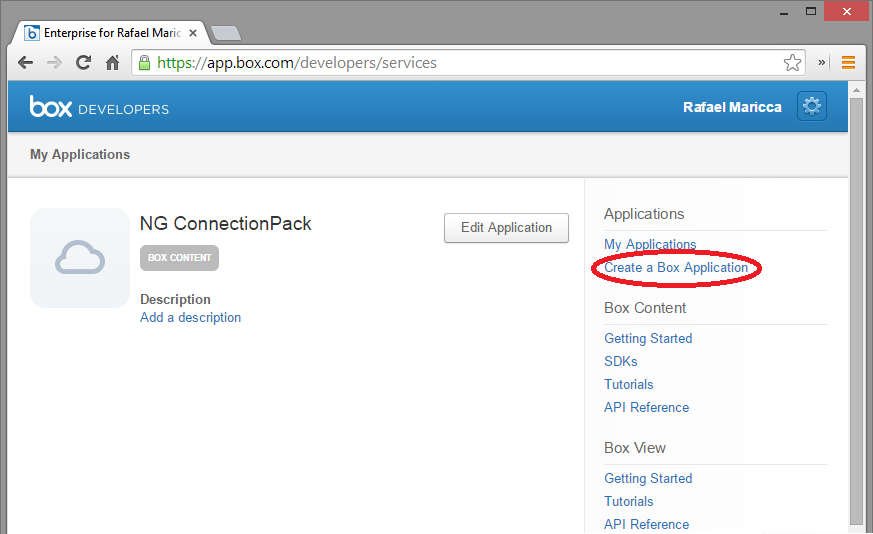This screenshot has width=873, height=534.
Task: Open Box Content Tutorials link
Action: [629, 384]
